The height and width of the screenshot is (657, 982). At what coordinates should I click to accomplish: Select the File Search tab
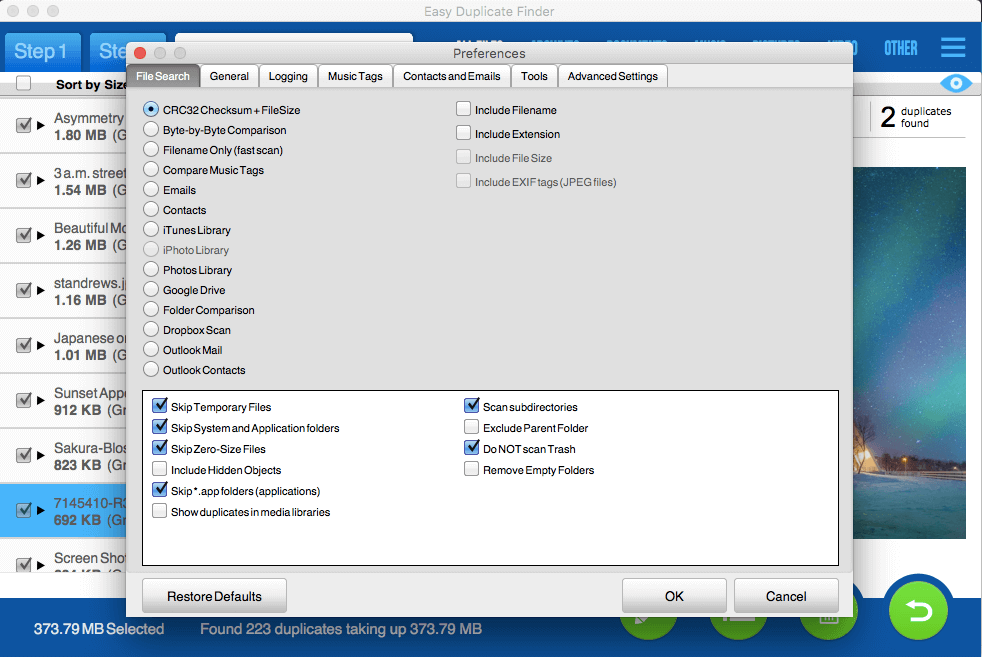[163, 76]
